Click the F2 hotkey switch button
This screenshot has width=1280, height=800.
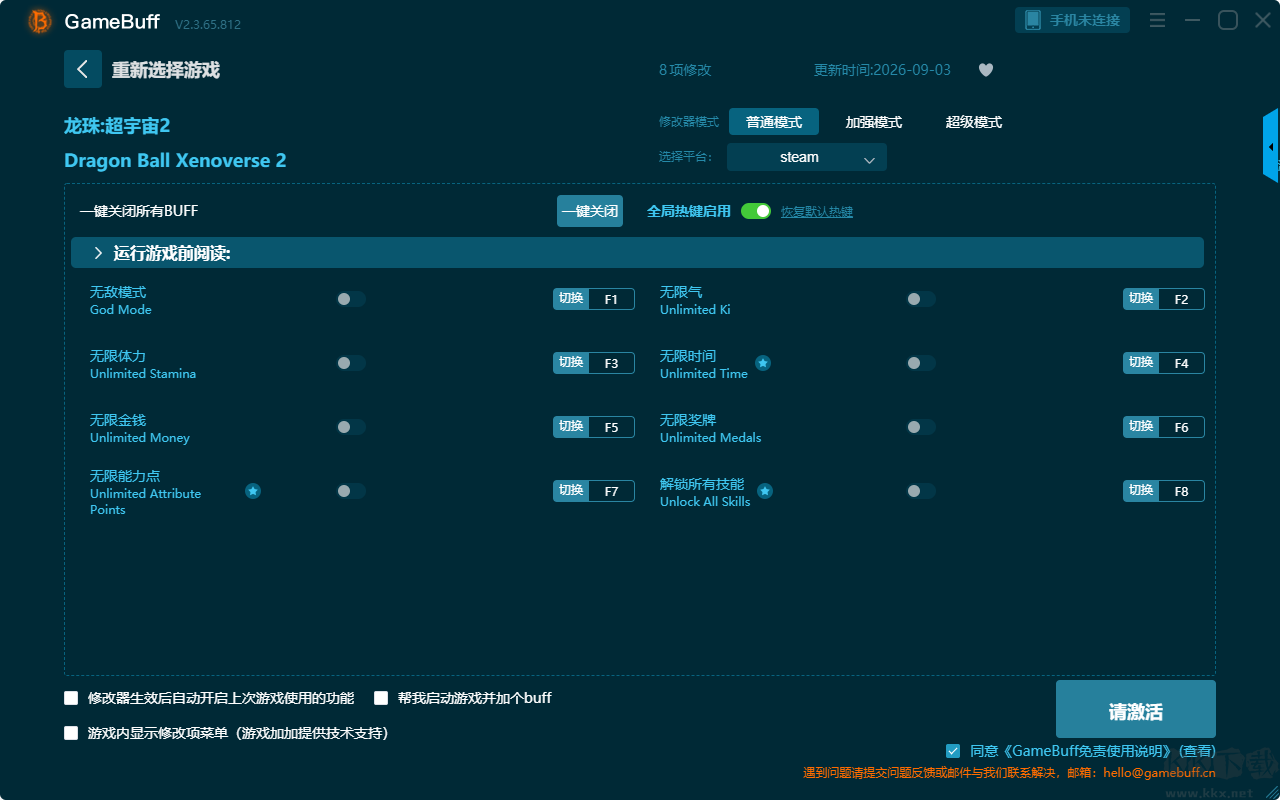1164,299
